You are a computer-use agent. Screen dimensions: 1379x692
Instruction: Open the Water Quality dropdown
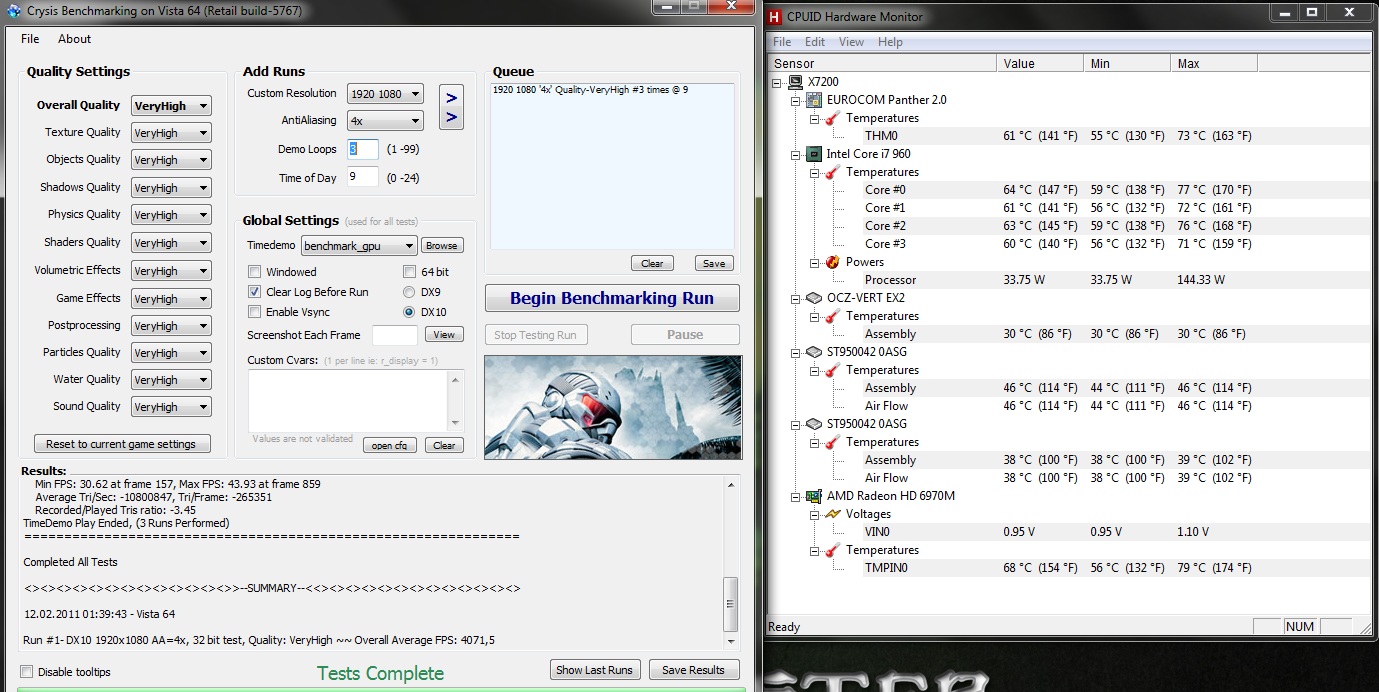click(x=171, y=380)
